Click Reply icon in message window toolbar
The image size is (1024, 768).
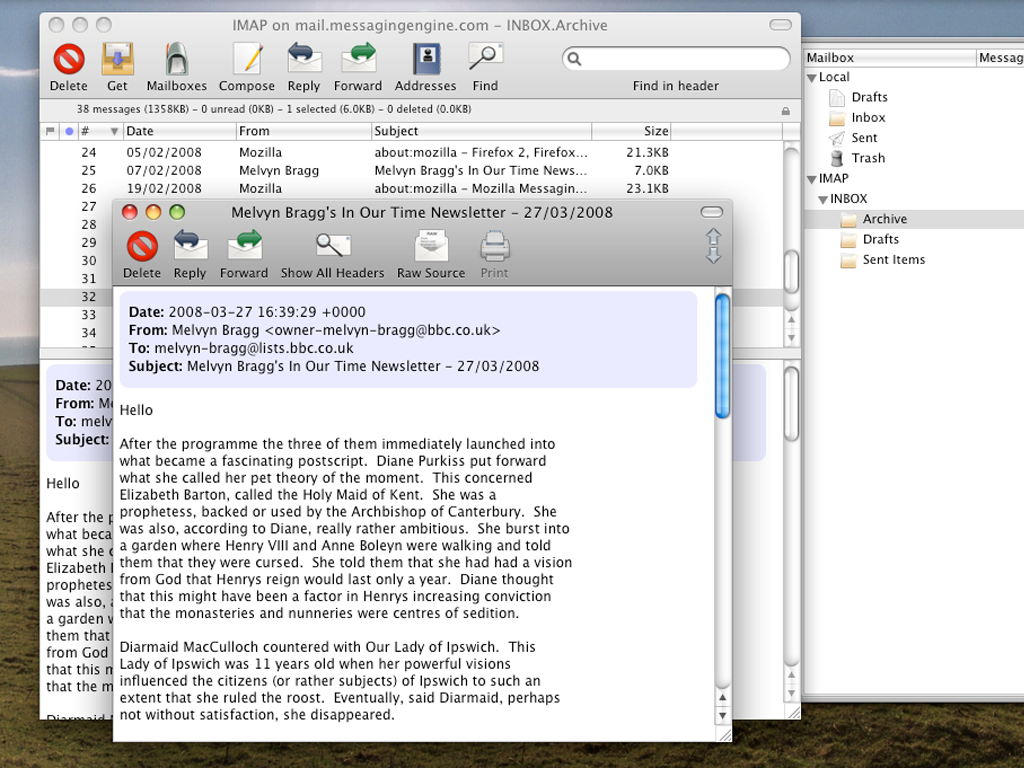(190, 246)
